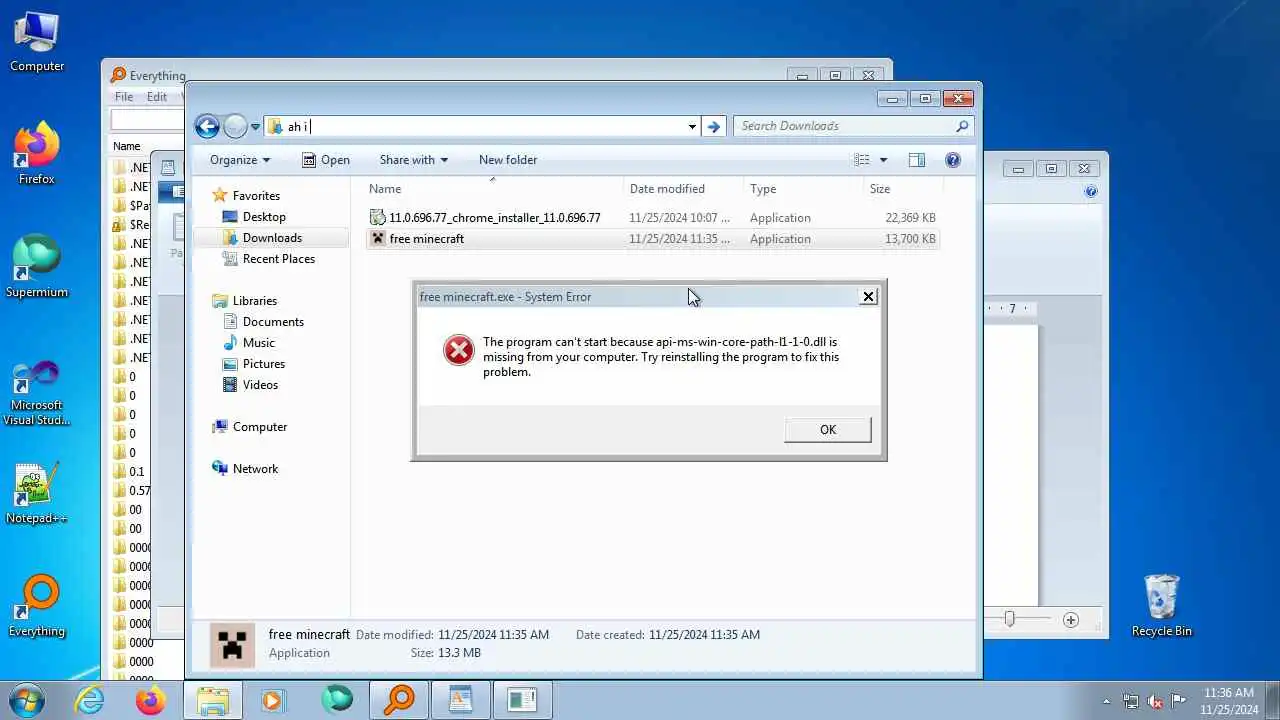
Task: Click Microsoft Visual Studio desktop icon
Action: 37,392
